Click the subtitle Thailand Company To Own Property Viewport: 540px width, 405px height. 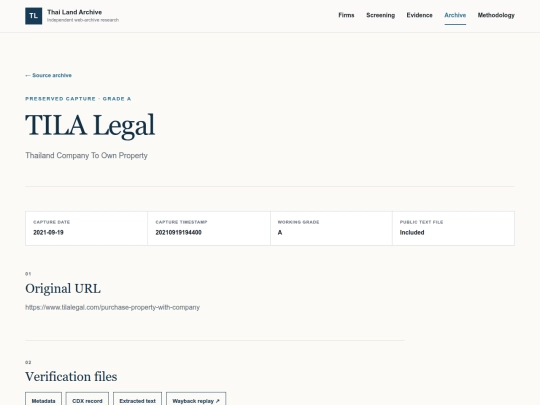coord(86,156)
